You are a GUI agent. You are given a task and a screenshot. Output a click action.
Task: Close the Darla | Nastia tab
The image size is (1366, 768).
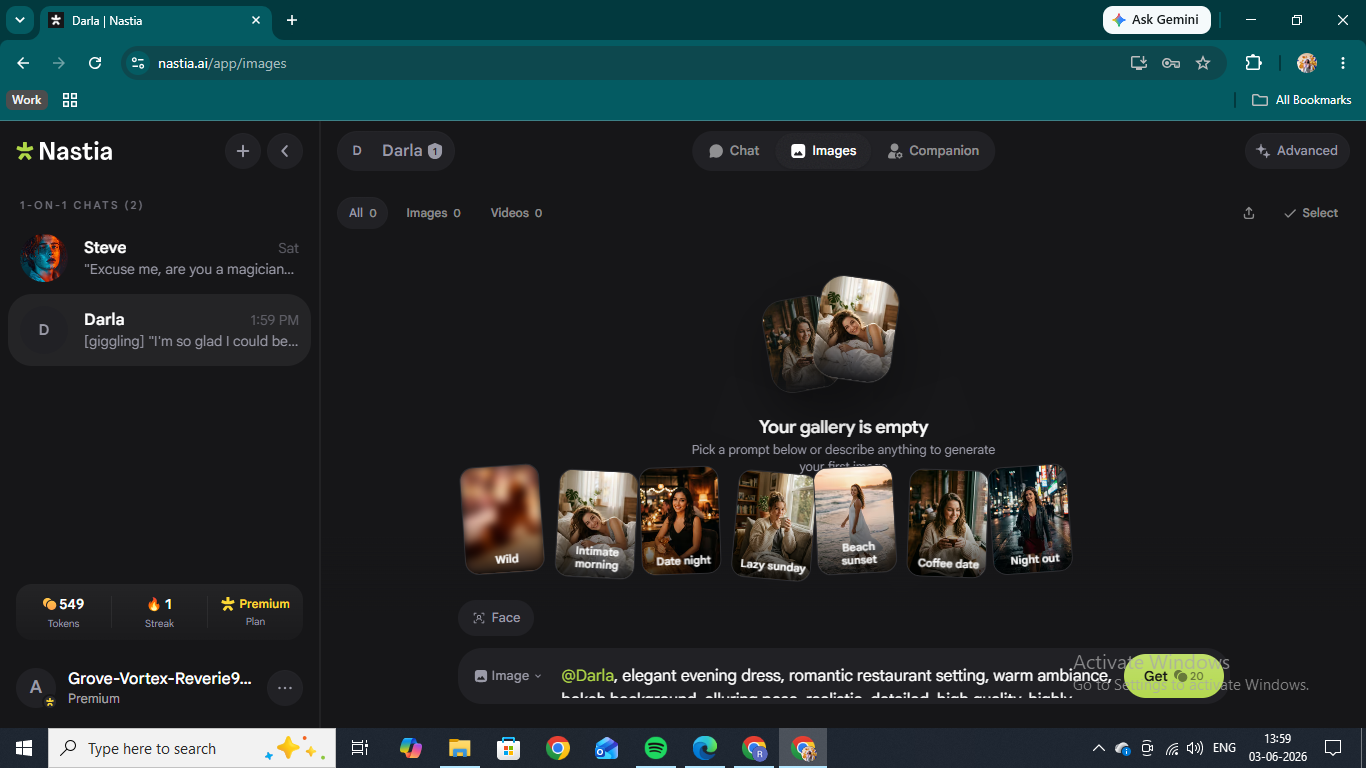pos(256,20)
